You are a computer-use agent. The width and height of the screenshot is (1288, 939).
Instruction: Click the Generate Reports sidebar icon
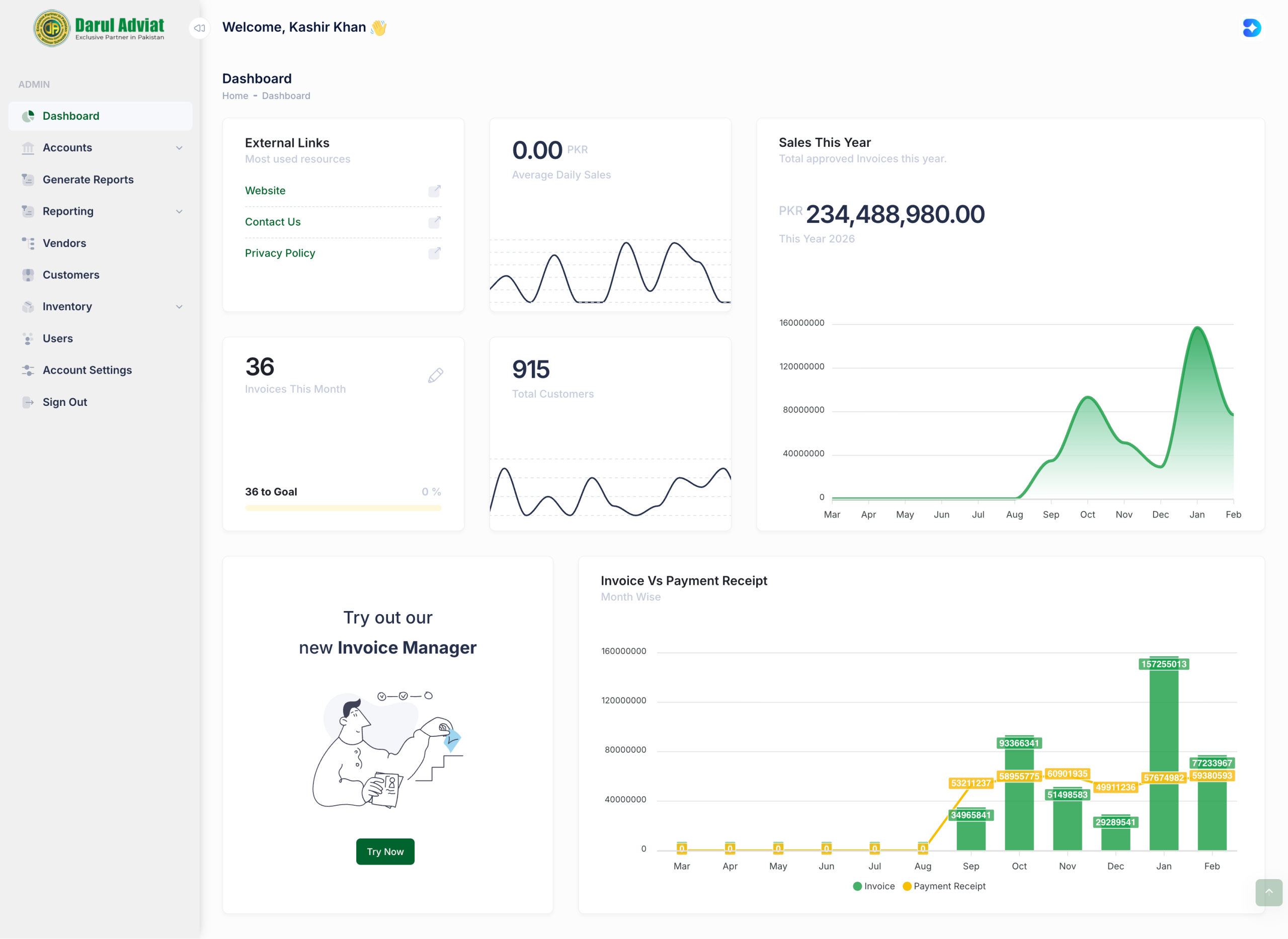tap(28, 180)
